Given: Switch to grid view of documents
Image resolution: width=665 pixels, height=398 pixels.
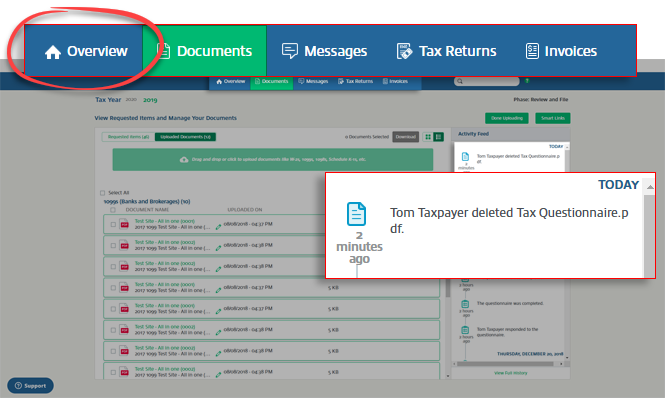Looking at the screenshot, I should coord(428,137).
